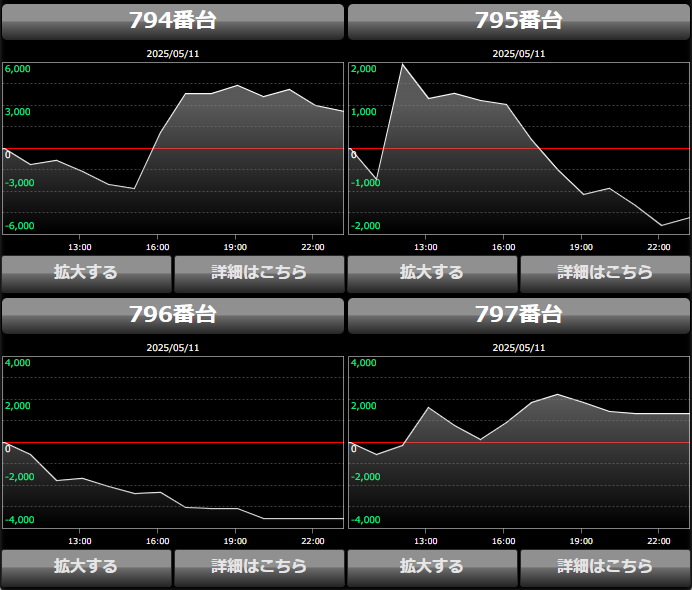This screenshot has height=590, width=692.
Task: Click the 2,000 axis label in 797番台 graph
Action: click(364, 406)
